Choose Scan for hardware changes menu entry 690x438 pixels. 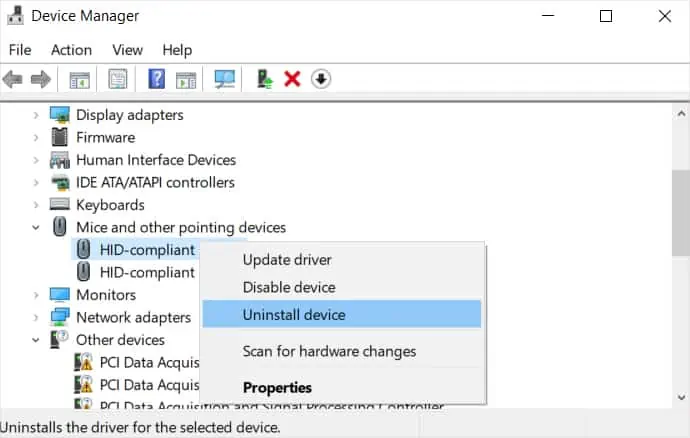click(342, 351)
